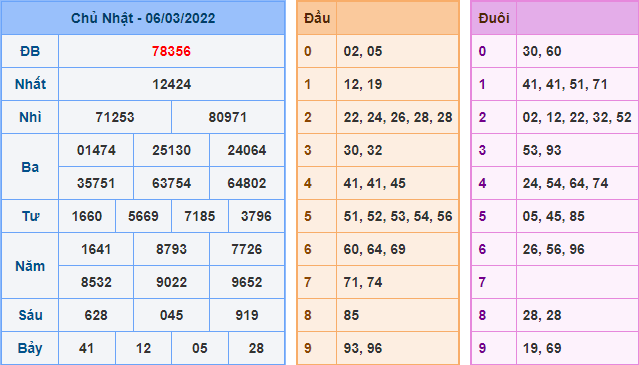The height and width of the screenshot is (365, 639).
Task: Select fourth prize number 7185
Action: click(x=200, y=216)
